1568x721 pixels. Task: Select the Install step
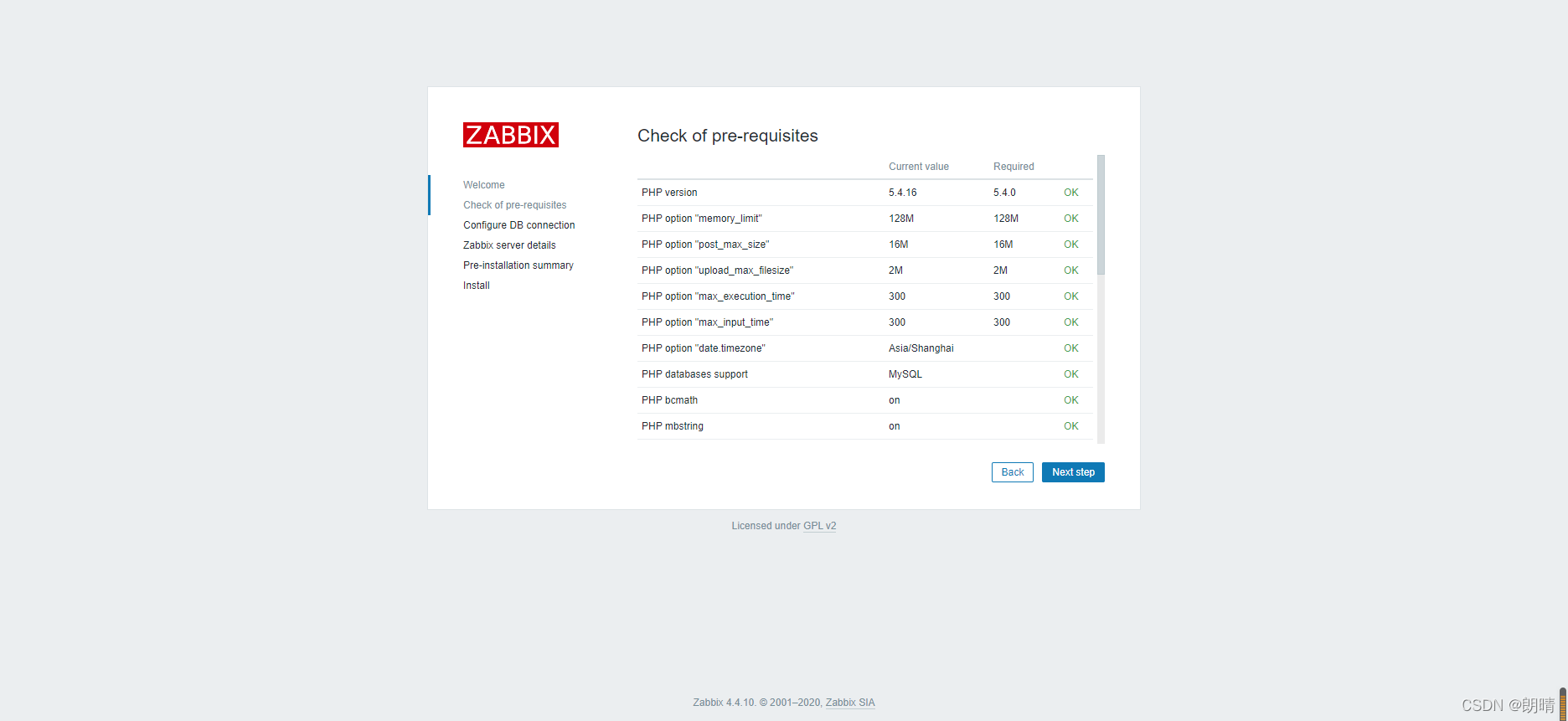pos(477,286)
